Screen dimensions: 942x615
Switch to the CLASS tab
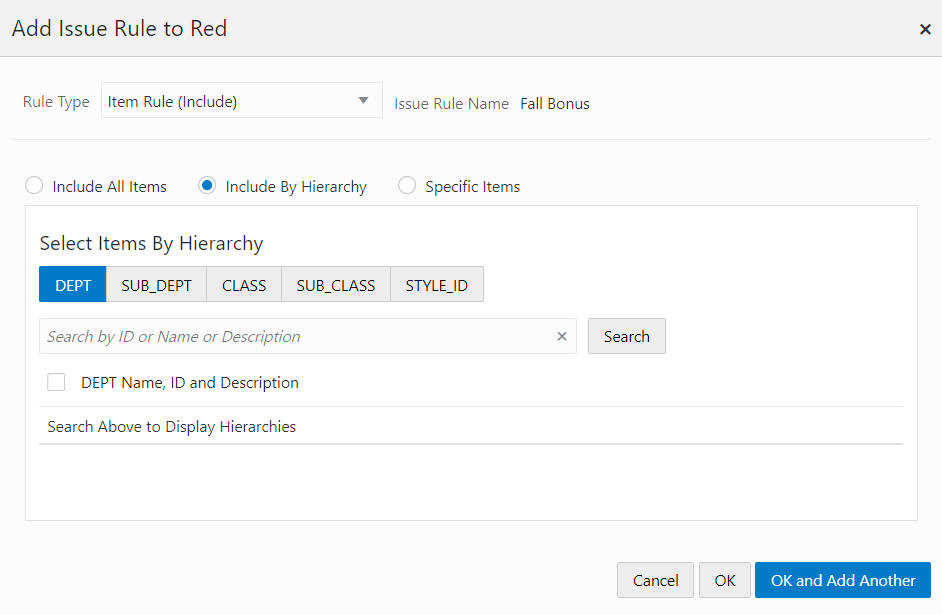tap(244, 285)
